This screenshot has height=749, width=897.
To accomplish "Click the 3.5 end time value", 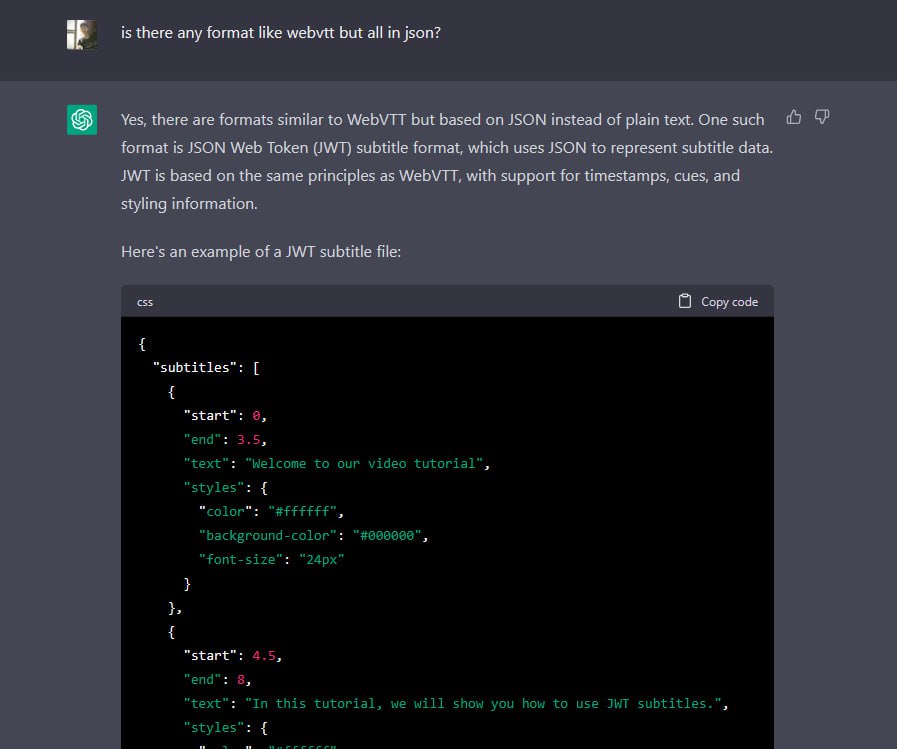I will tap(249, 439).
